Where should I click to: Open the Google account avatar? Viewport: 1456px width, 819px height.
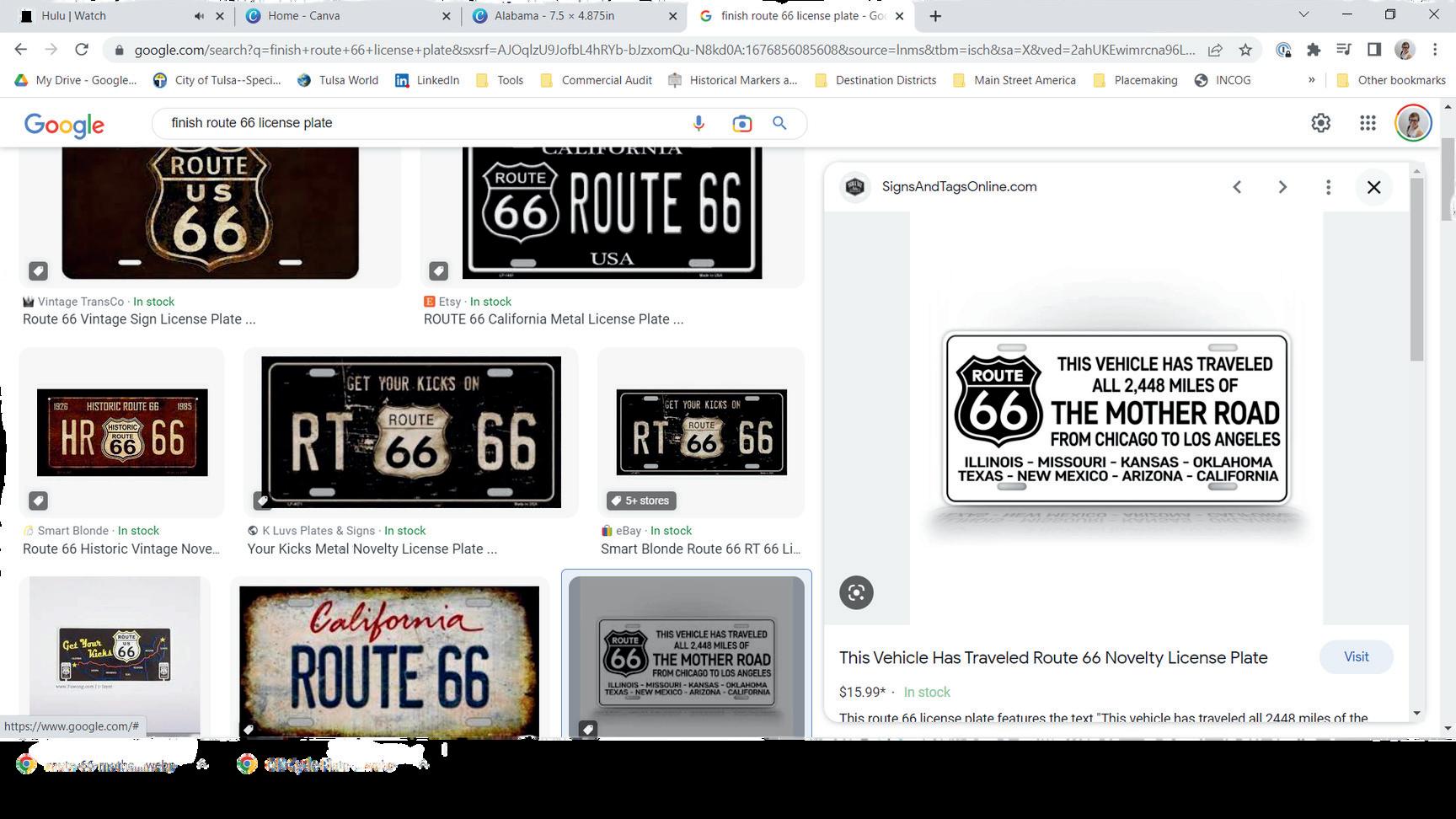point(1413,123)
